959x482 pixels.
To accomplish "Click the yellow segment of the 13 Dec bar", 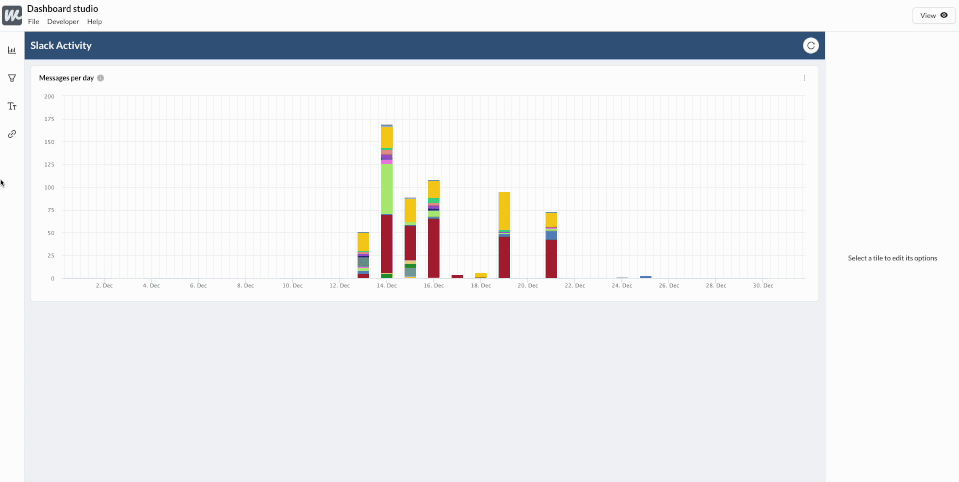I will click(363, 242).
